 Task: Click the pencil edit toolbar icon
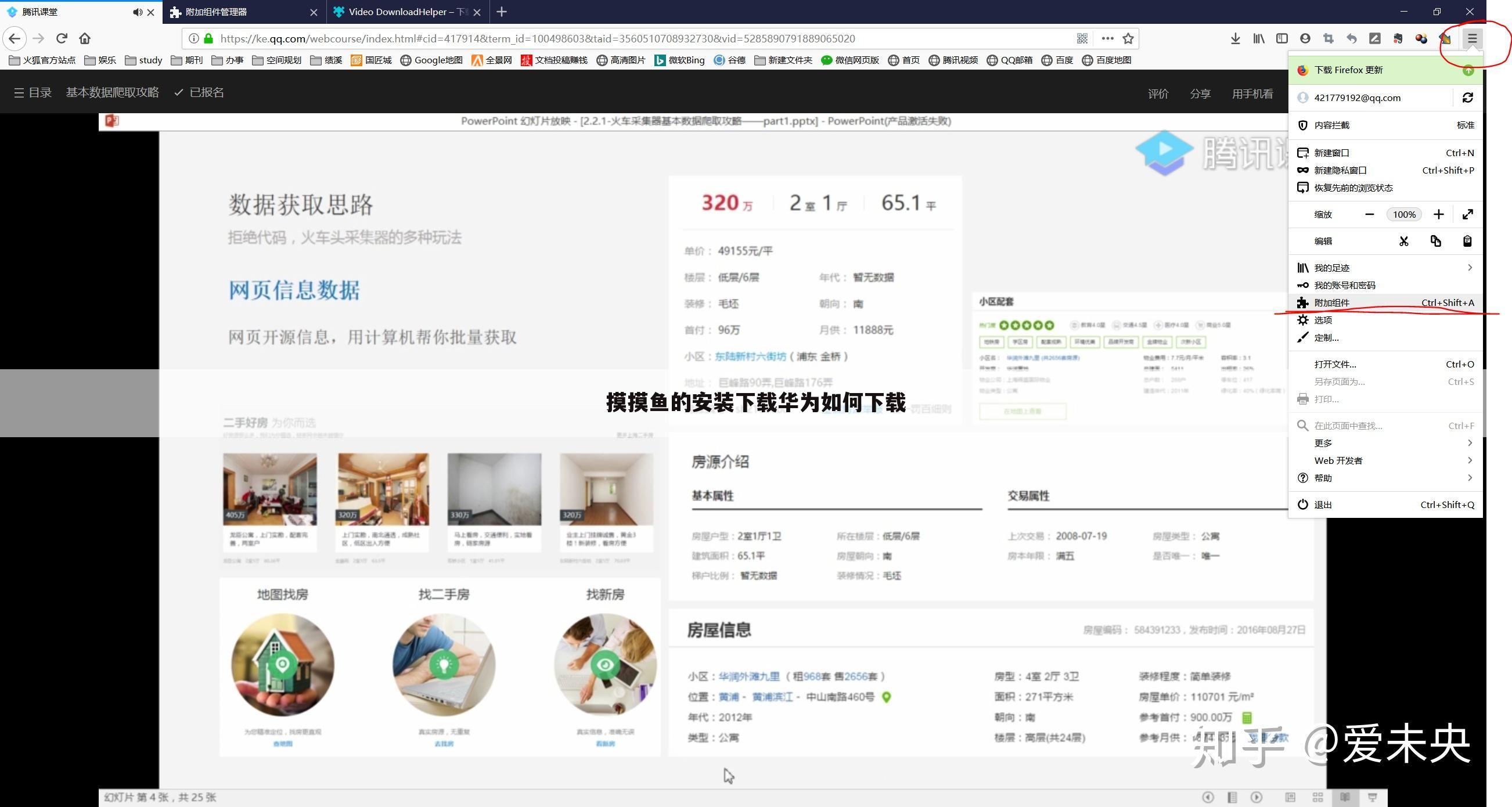1374,39
